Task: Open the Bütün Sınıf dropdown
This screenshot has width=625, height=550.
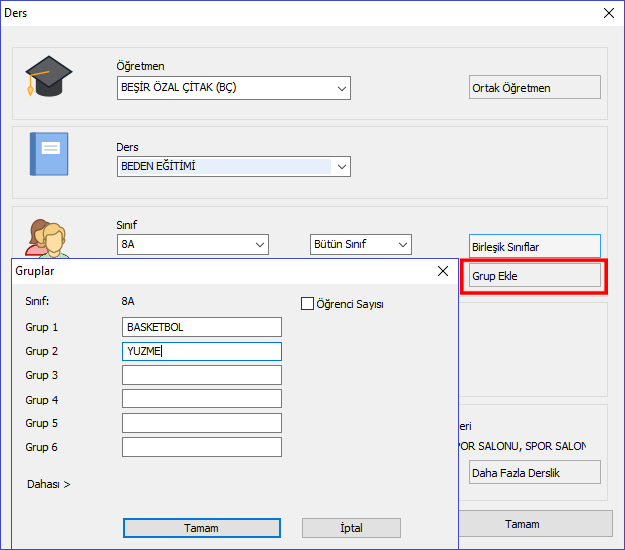Action: (361, 244)
